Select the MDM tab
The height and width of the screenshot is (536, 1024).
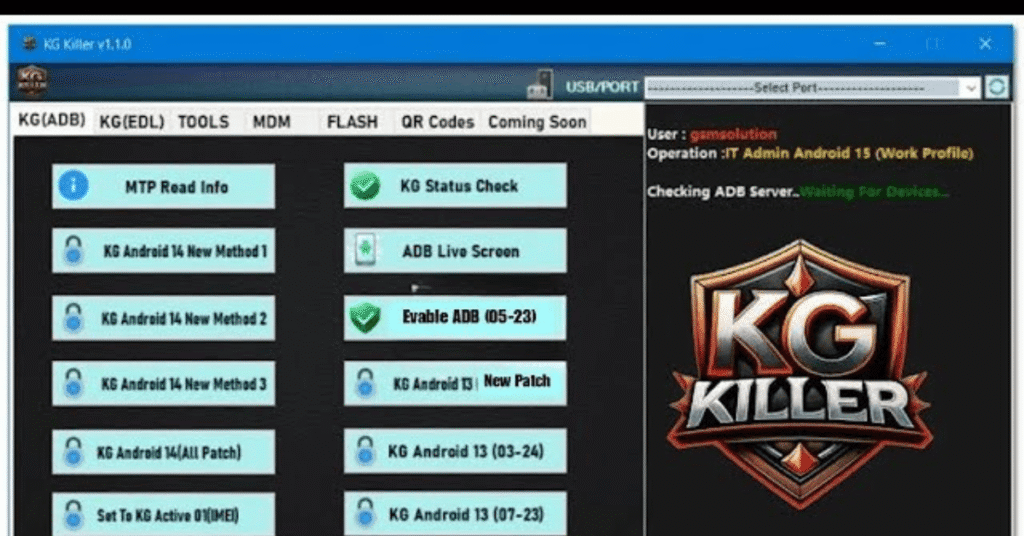[272, 122]
